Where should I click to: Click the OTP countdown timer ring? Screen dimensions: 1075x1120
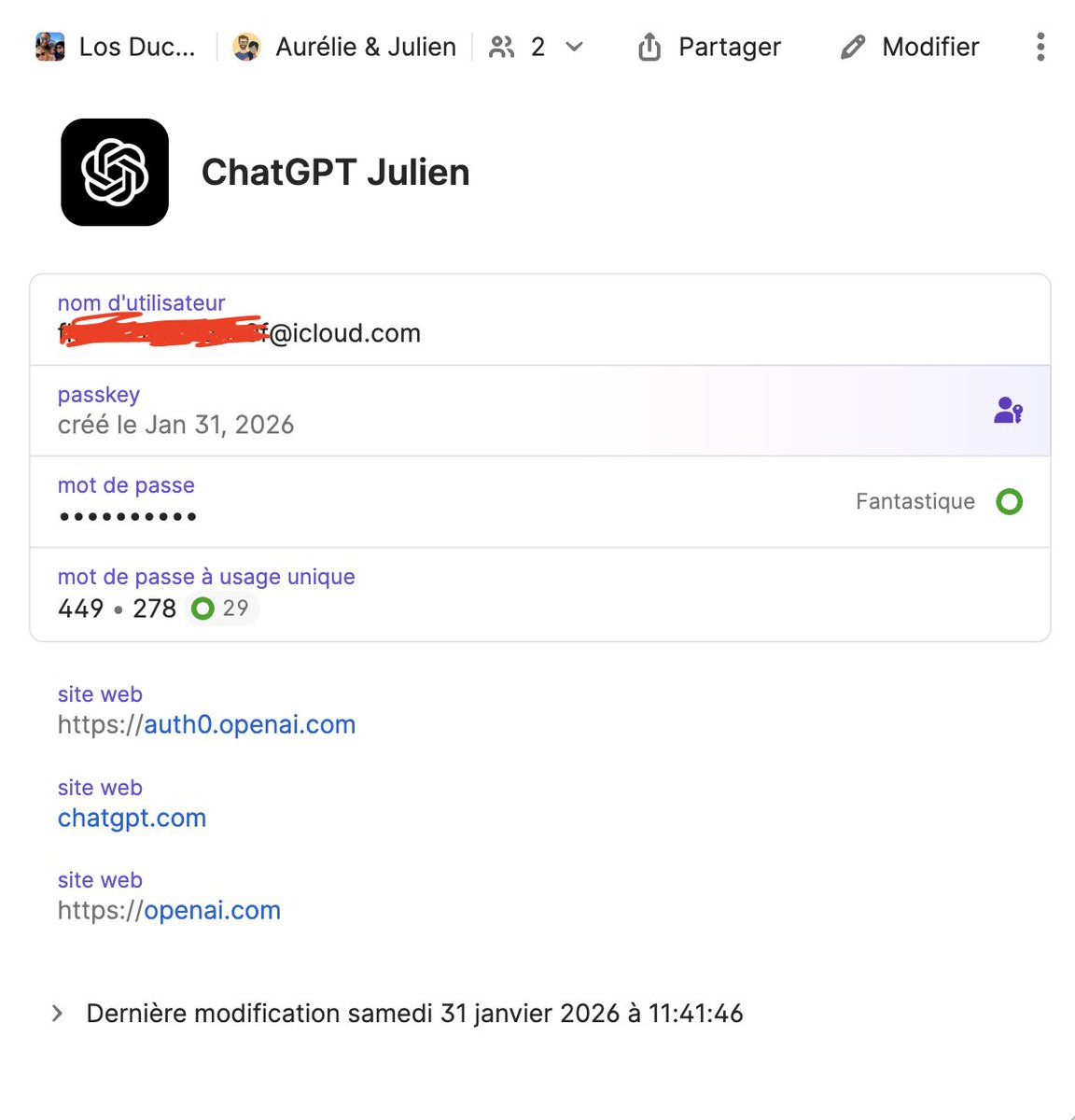pyautogui.click(x=202, y=609)
